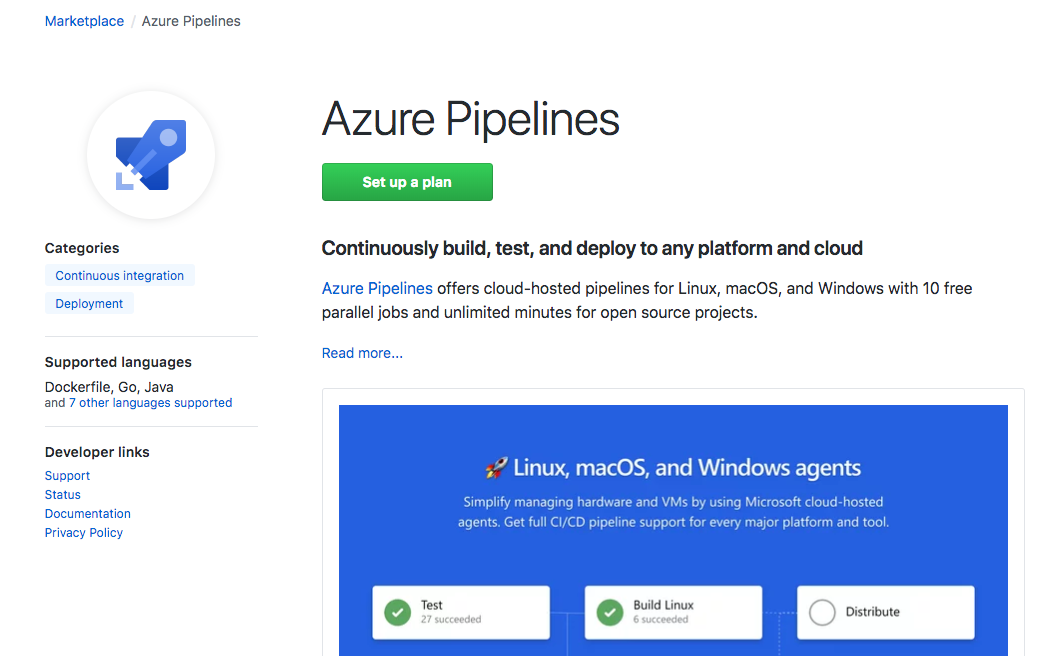
Task: Click the rocket emoji in the banner heading
Action: (495, 468)
